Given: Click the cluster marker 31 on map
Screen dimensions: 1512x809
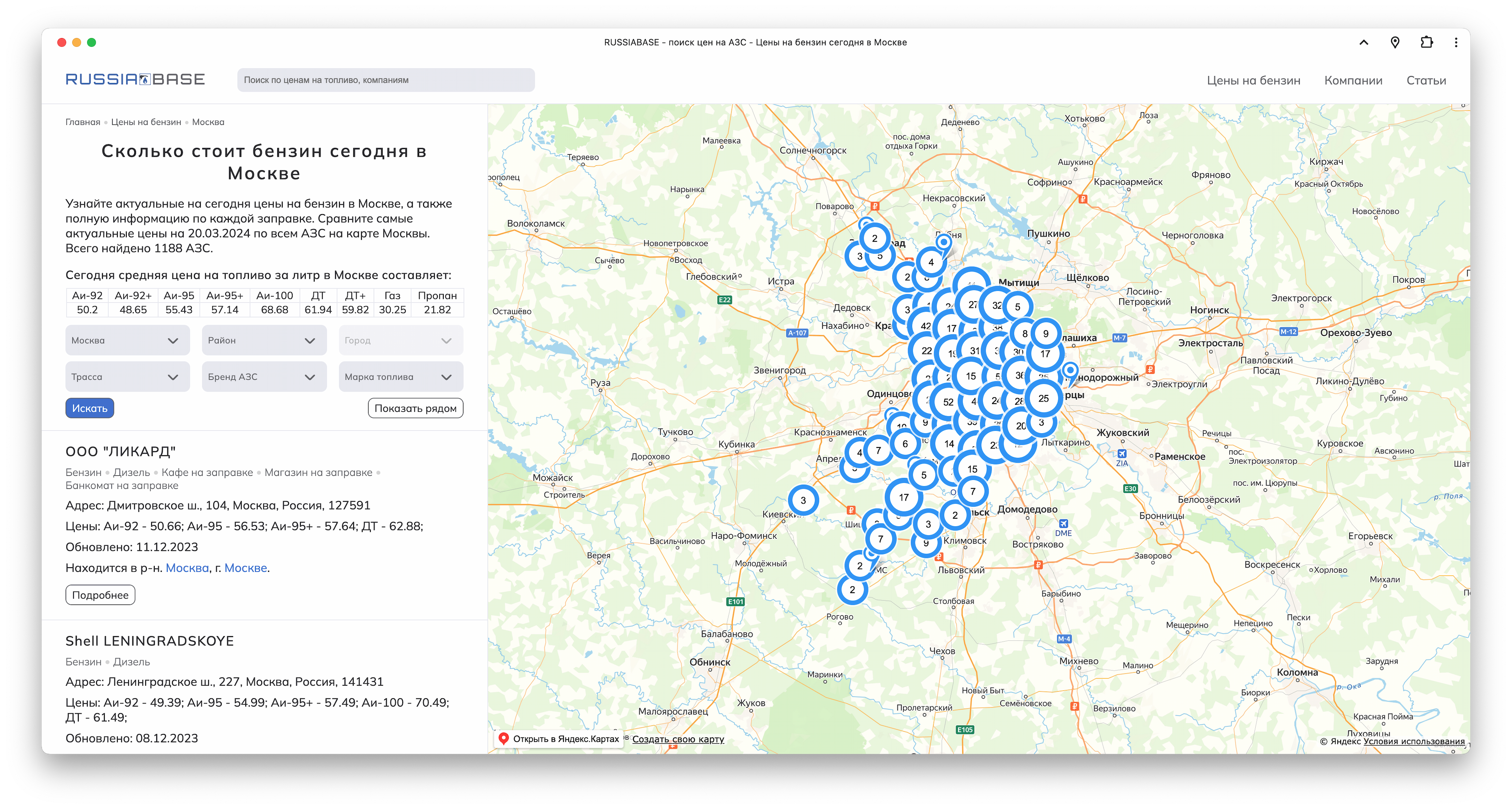Looking at the screenshot, I should 975,351.
